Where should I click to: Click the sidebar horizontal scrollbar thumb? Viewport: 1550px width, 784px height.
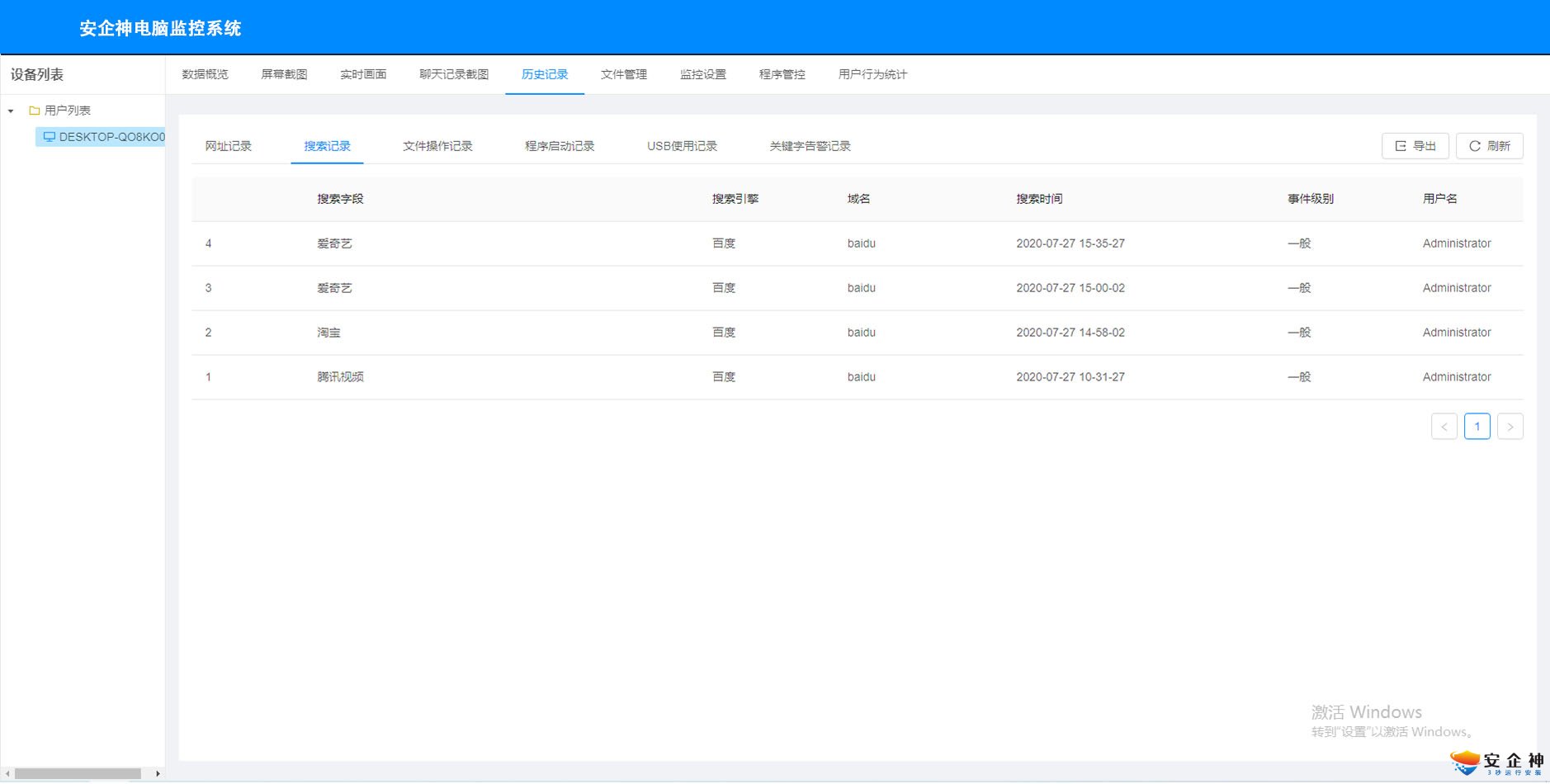tap(78, 774)
